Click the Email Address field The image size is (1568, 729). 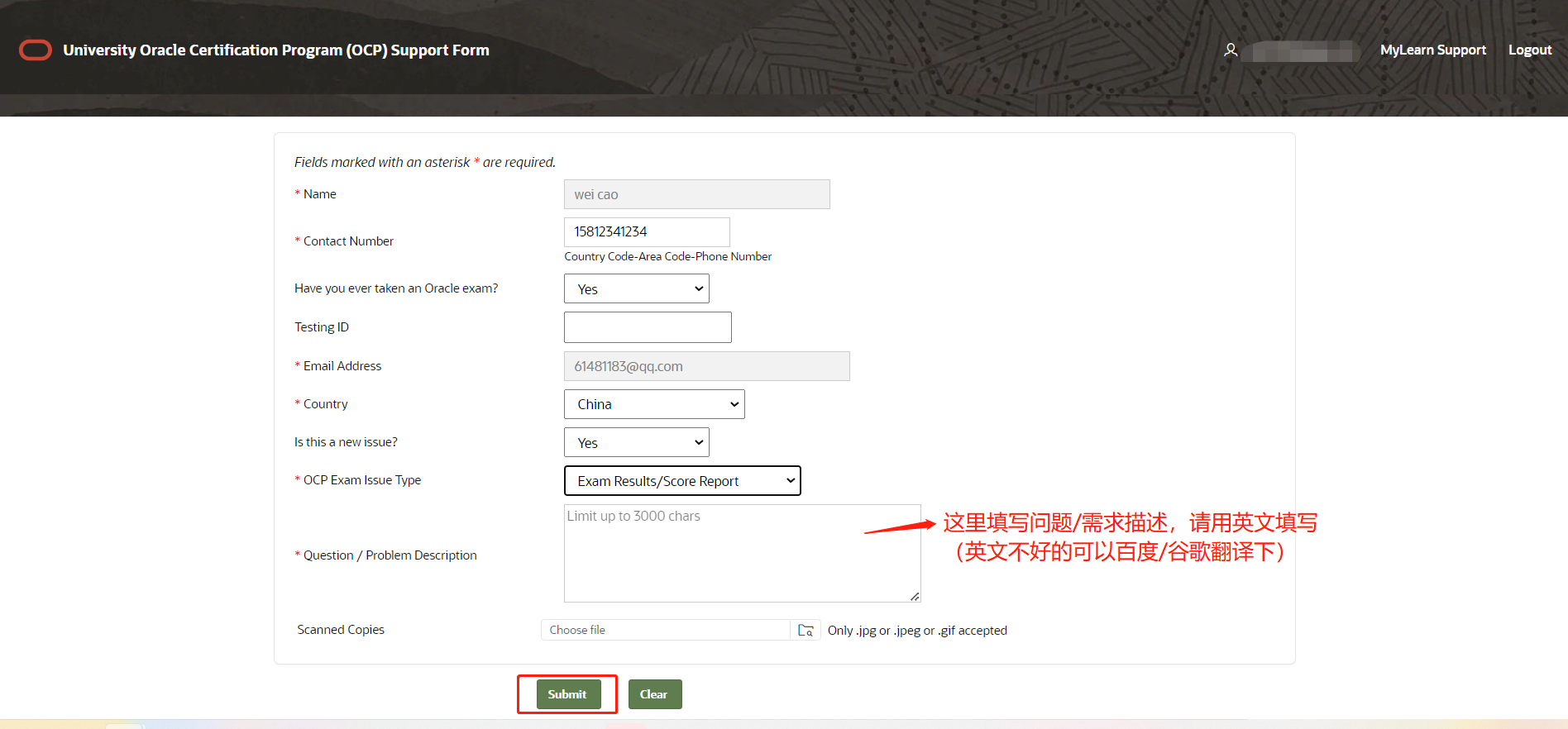tap(707, 366)
